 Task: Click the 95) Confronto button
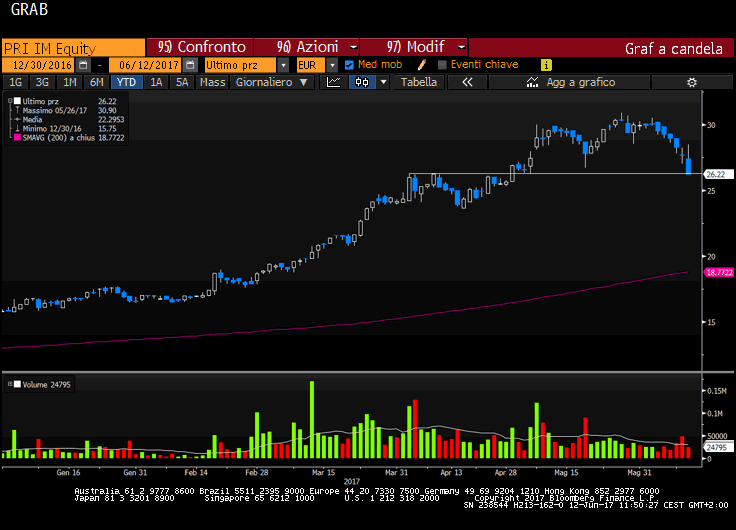pyautogui.click(x=200, y=47)
